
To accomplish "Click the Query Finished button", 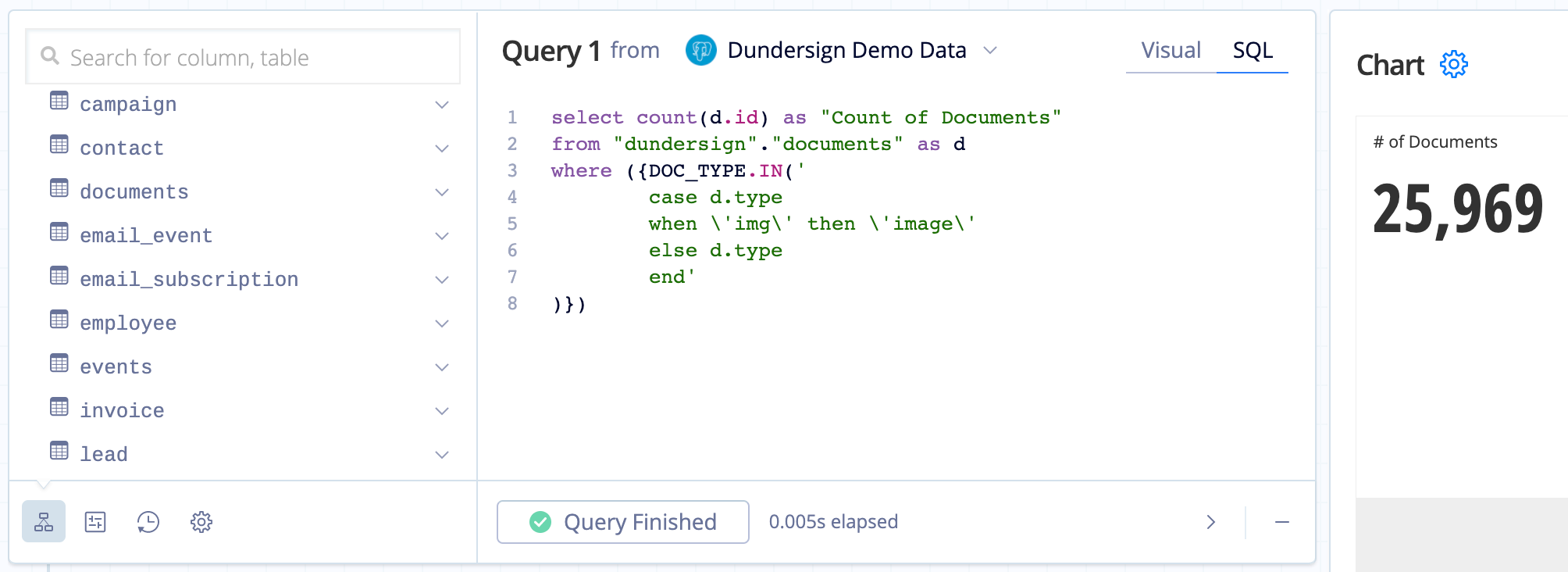I will click(x=623, y=522).
